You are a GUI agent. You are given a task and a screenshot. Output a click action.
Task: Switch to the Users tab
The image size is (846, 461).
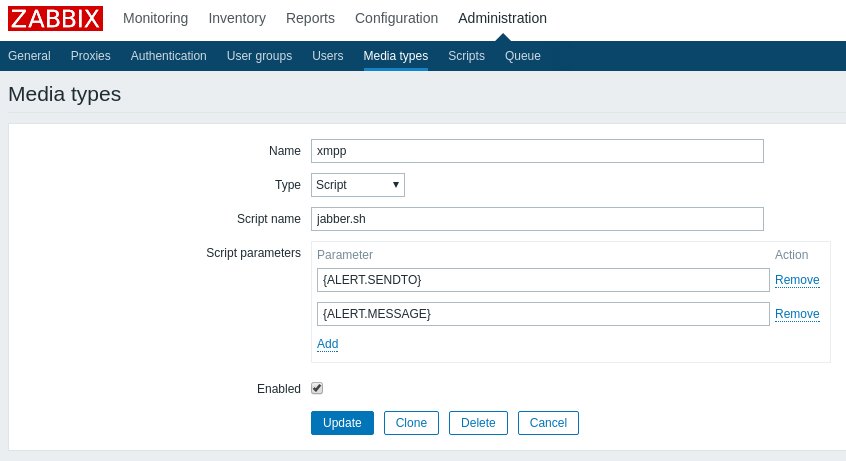328,56
